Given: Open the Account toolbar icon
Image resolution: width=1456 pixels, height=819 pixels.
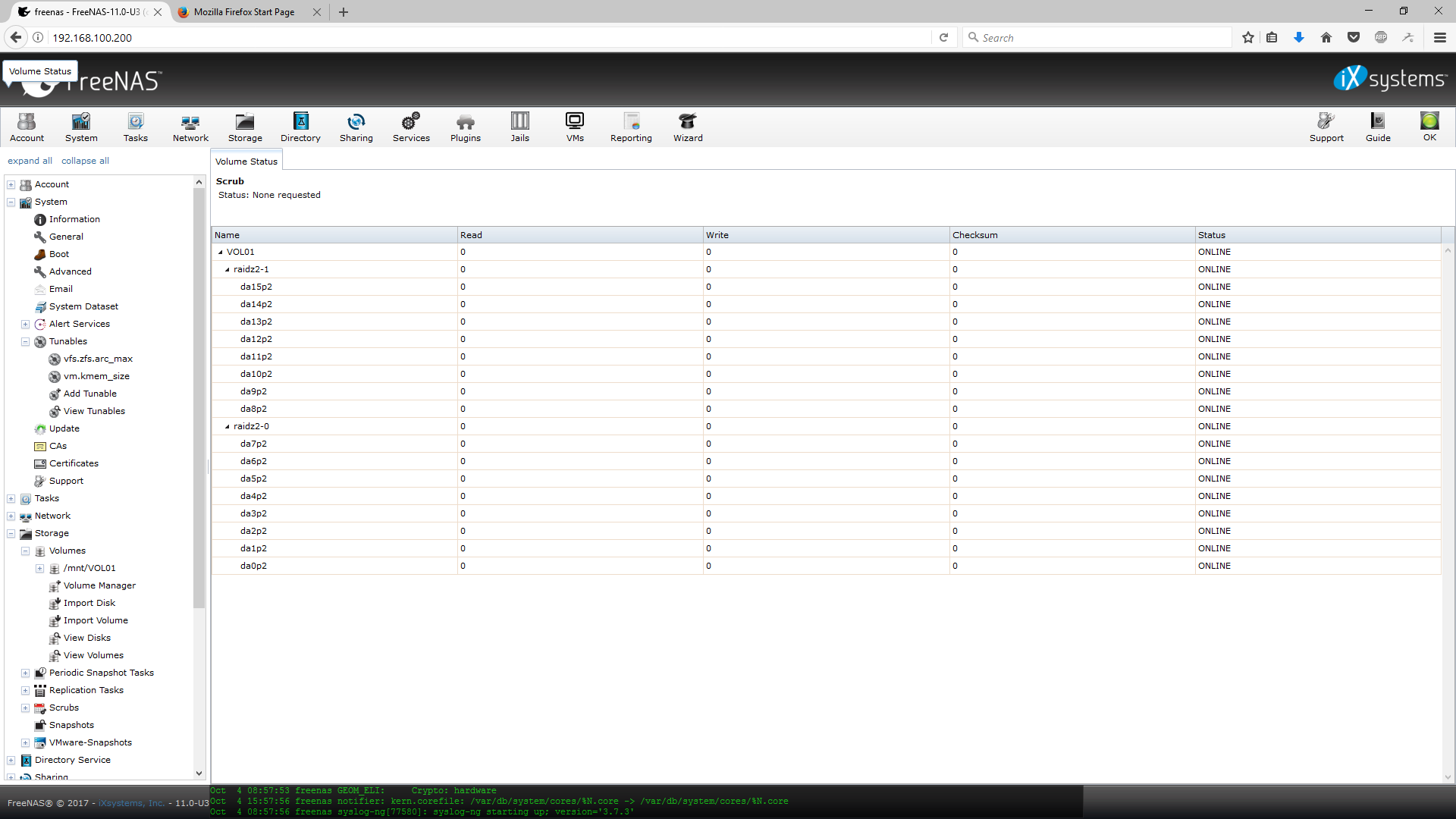Looking at the screenshot, I should pos(27,127).
